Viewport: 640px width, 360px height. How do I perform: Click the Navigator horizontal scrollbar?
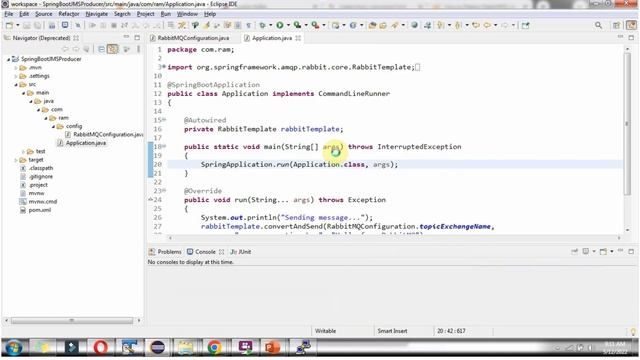click(x=72, y=321)
